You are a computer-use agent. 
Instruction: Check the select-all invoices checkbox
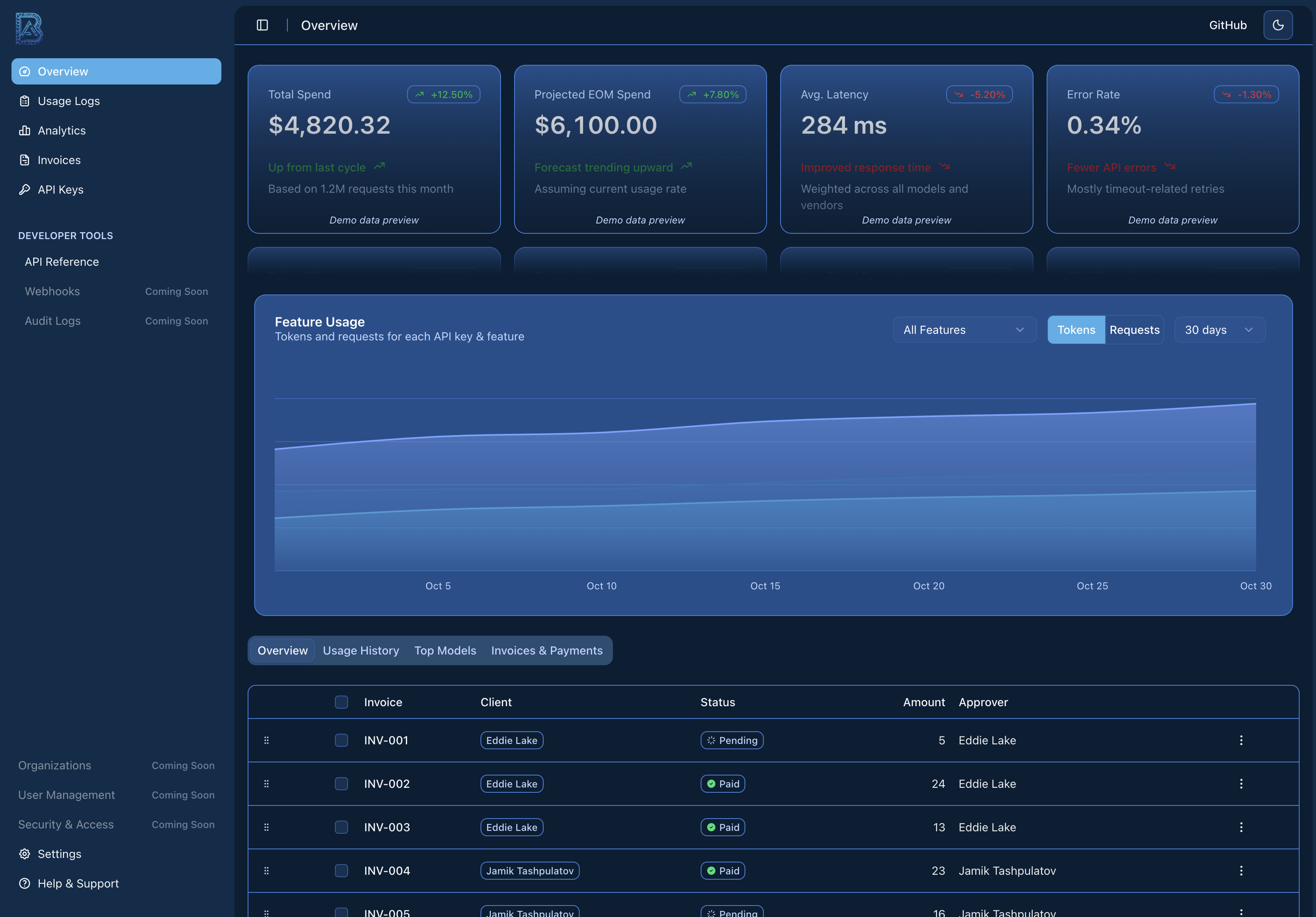[341, 702]
